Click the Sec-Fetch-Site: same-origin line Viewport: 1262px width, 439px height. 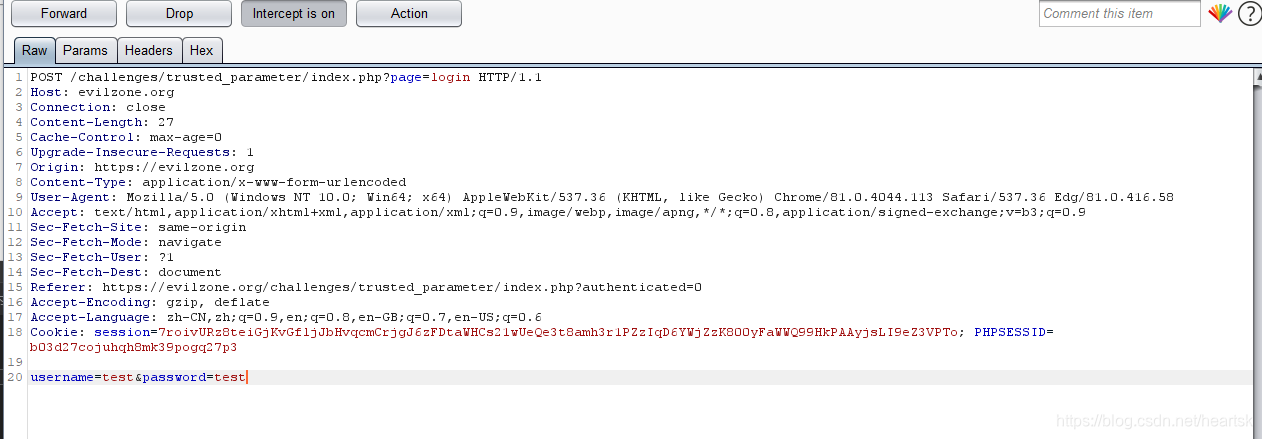[x=138, y=227]
